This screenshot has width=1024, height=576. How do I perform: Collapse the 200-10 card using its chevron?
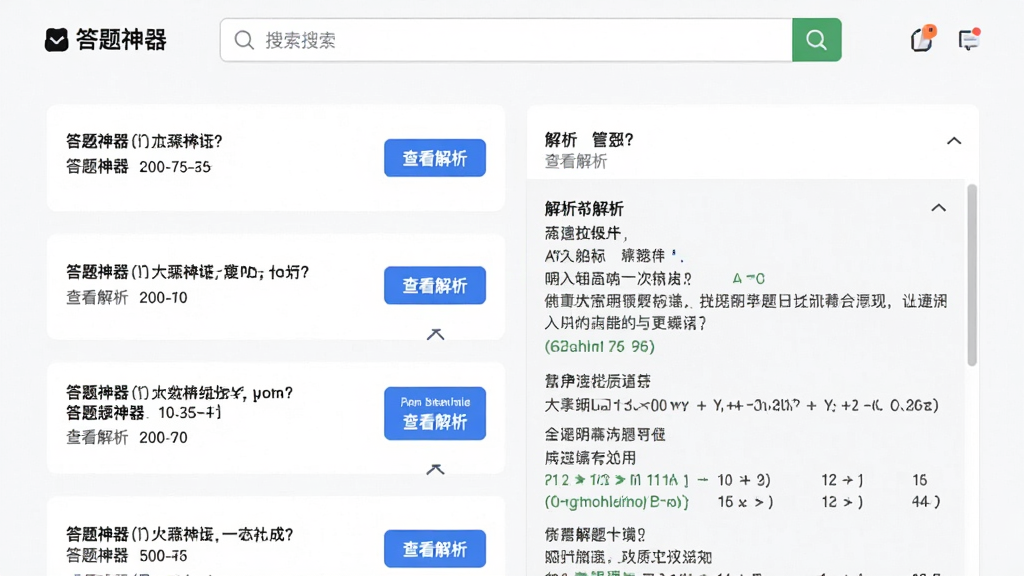[436, 334]
